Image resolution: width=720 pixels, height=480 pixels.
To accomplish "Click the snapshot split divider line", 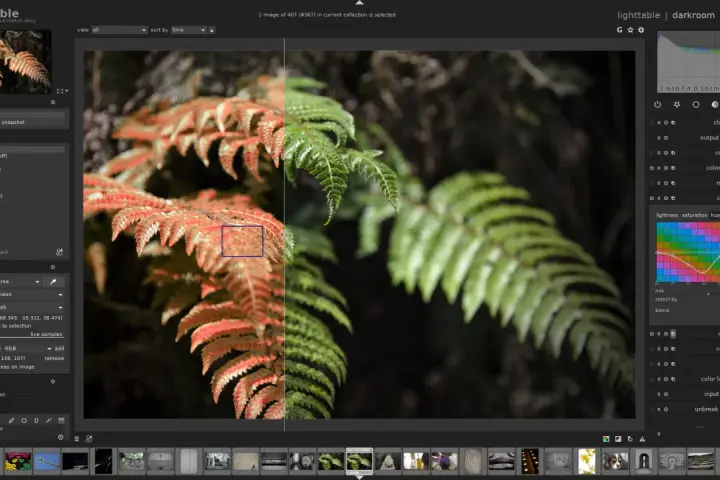I will [x=285, y=234].
